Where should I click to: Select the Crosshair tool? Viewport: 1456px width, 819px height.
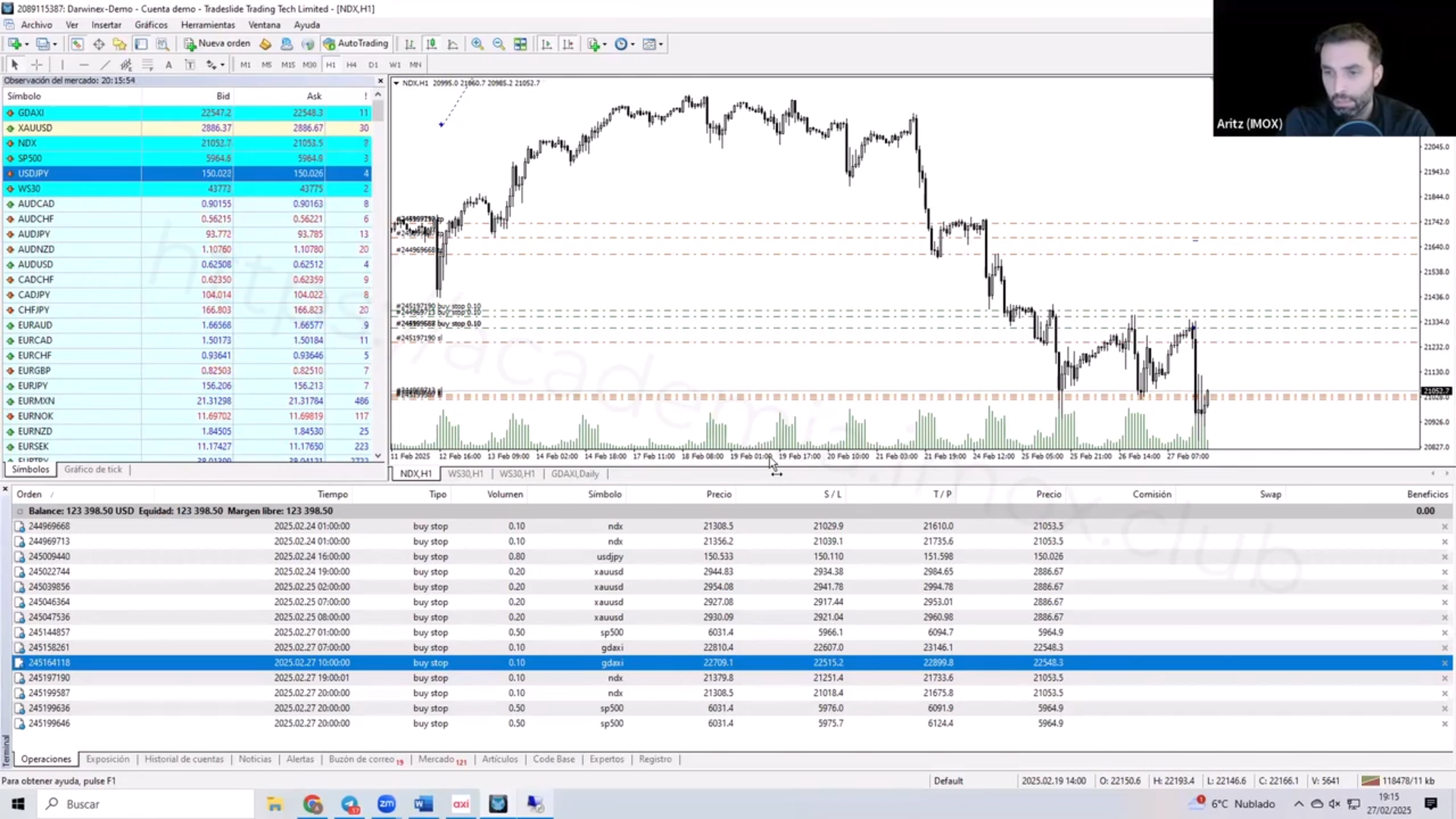tap(36, 64)
